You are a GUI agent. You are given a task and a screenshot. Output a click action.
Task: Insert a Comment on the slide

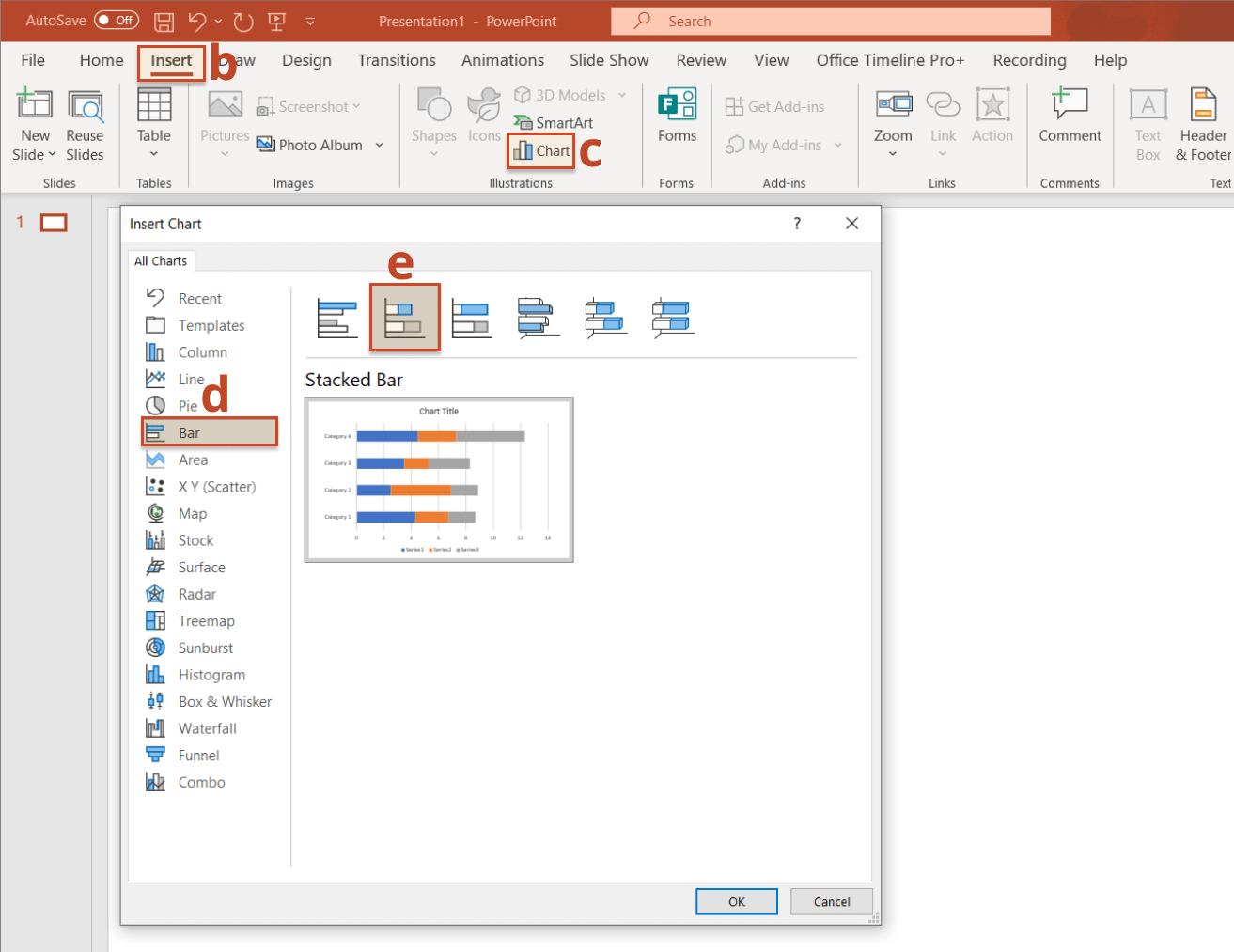point(1070,122)
